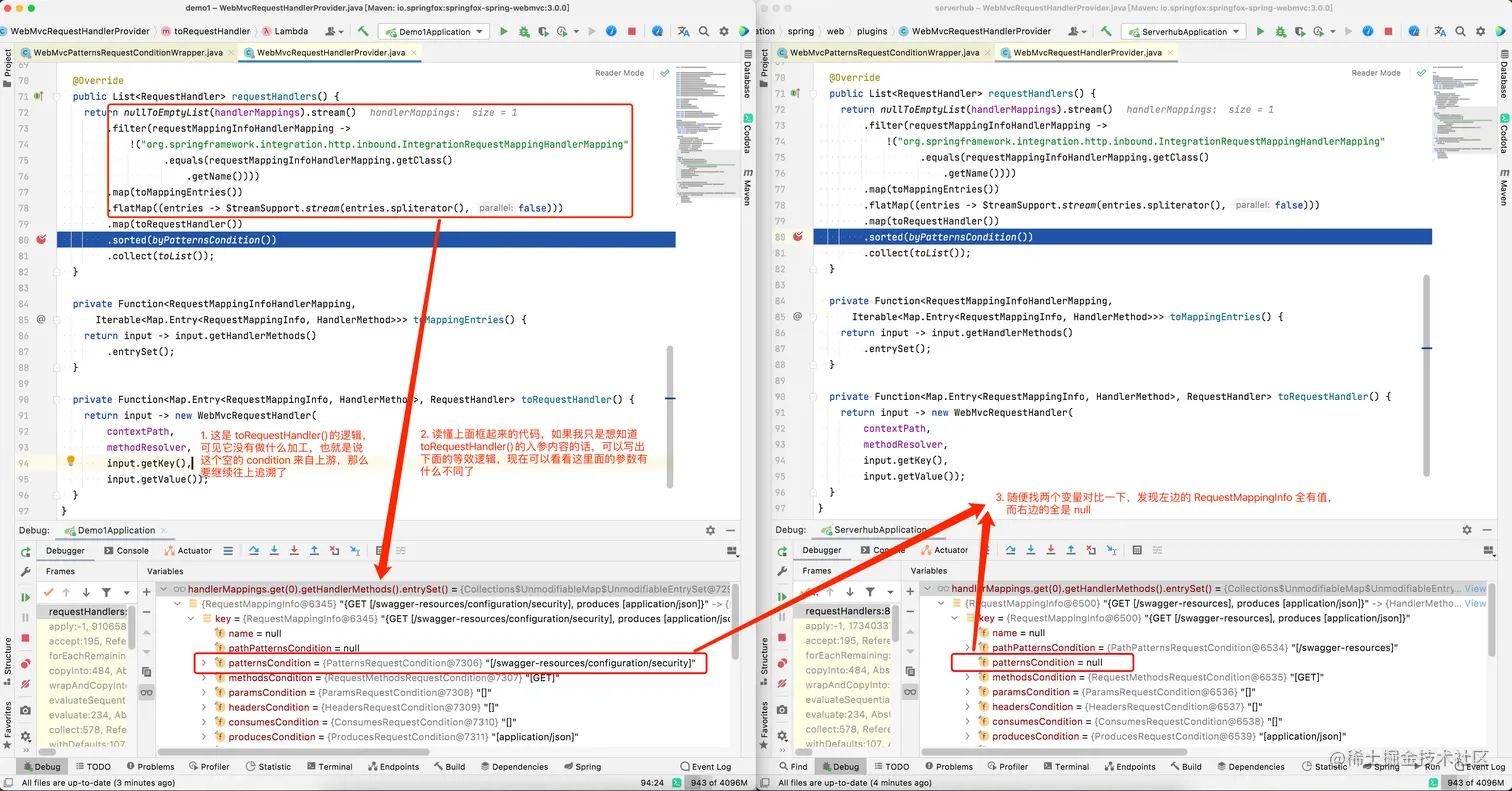
Task: Open Maven side panel in demo1
Action: click(x=746, y=187)
